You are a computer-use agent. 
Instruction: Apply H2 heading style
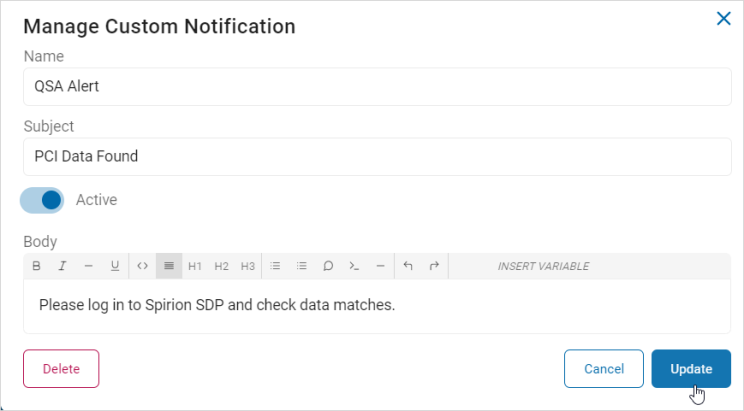click(222, 266)
